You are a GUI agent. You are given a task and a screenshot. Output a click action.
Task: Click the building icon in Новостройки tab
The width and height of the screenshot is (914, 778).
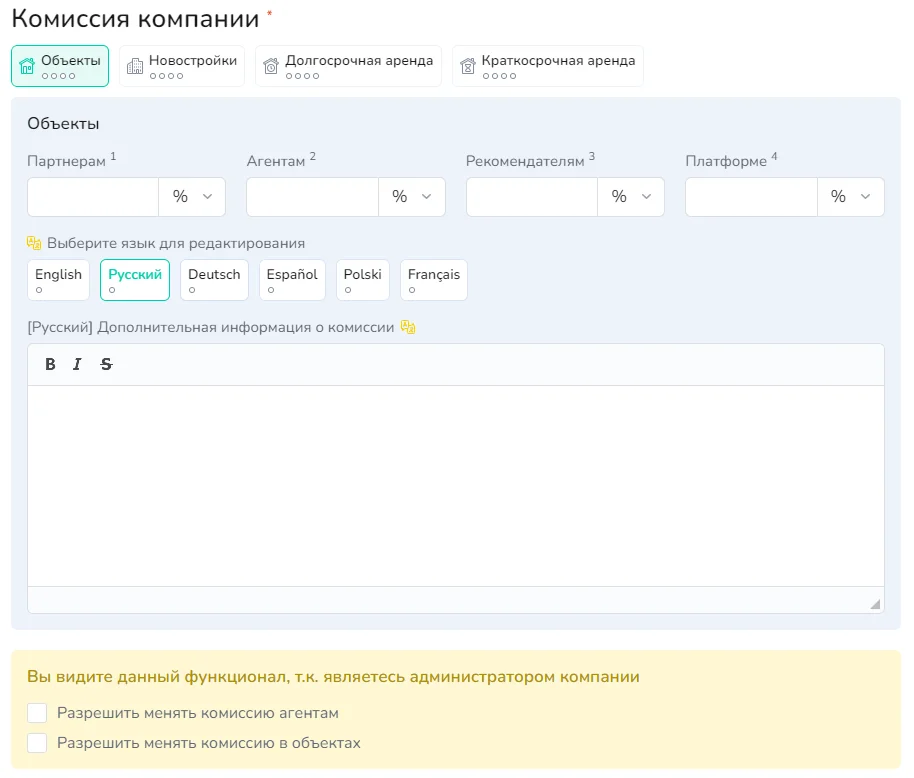[x=135, y=66]
